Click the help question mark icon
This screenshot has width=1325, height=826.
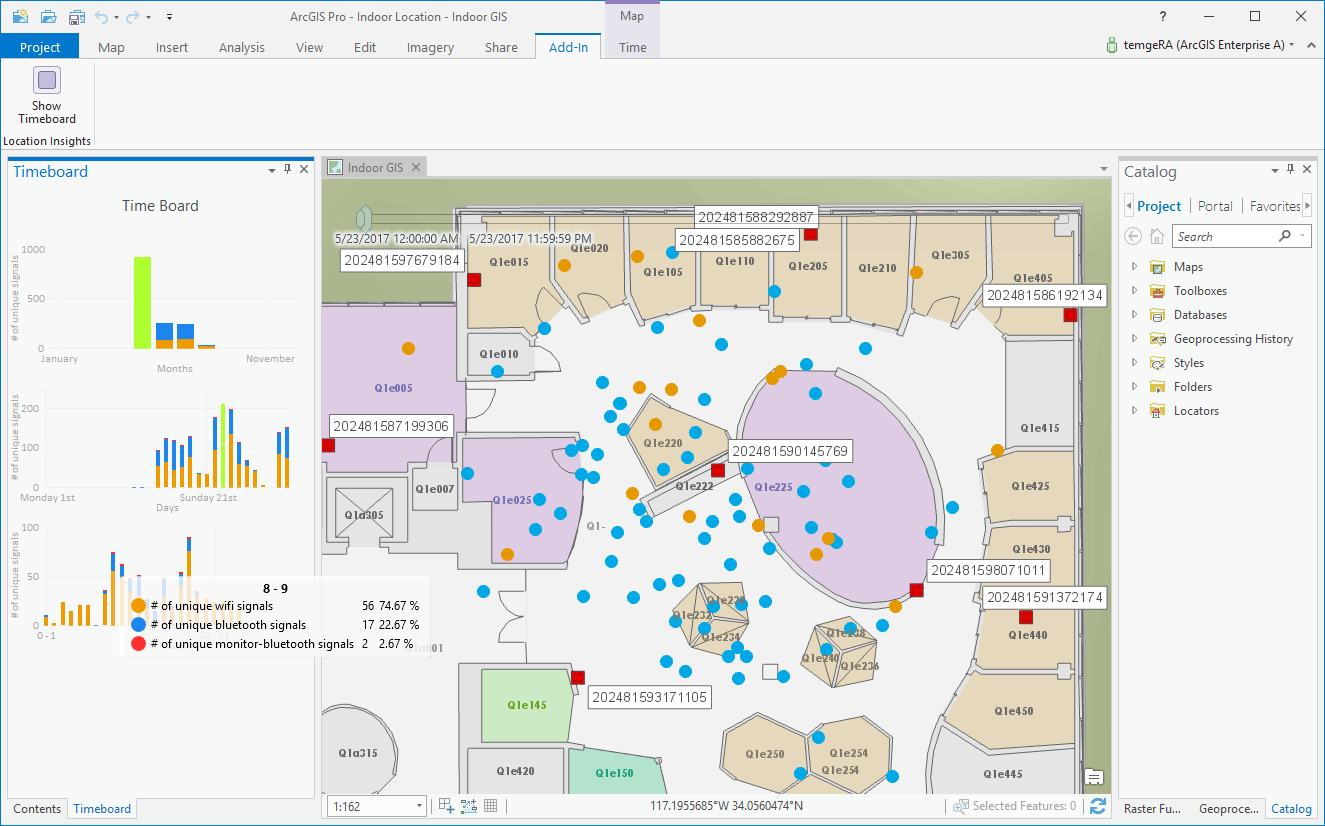tap(1162, 17)
